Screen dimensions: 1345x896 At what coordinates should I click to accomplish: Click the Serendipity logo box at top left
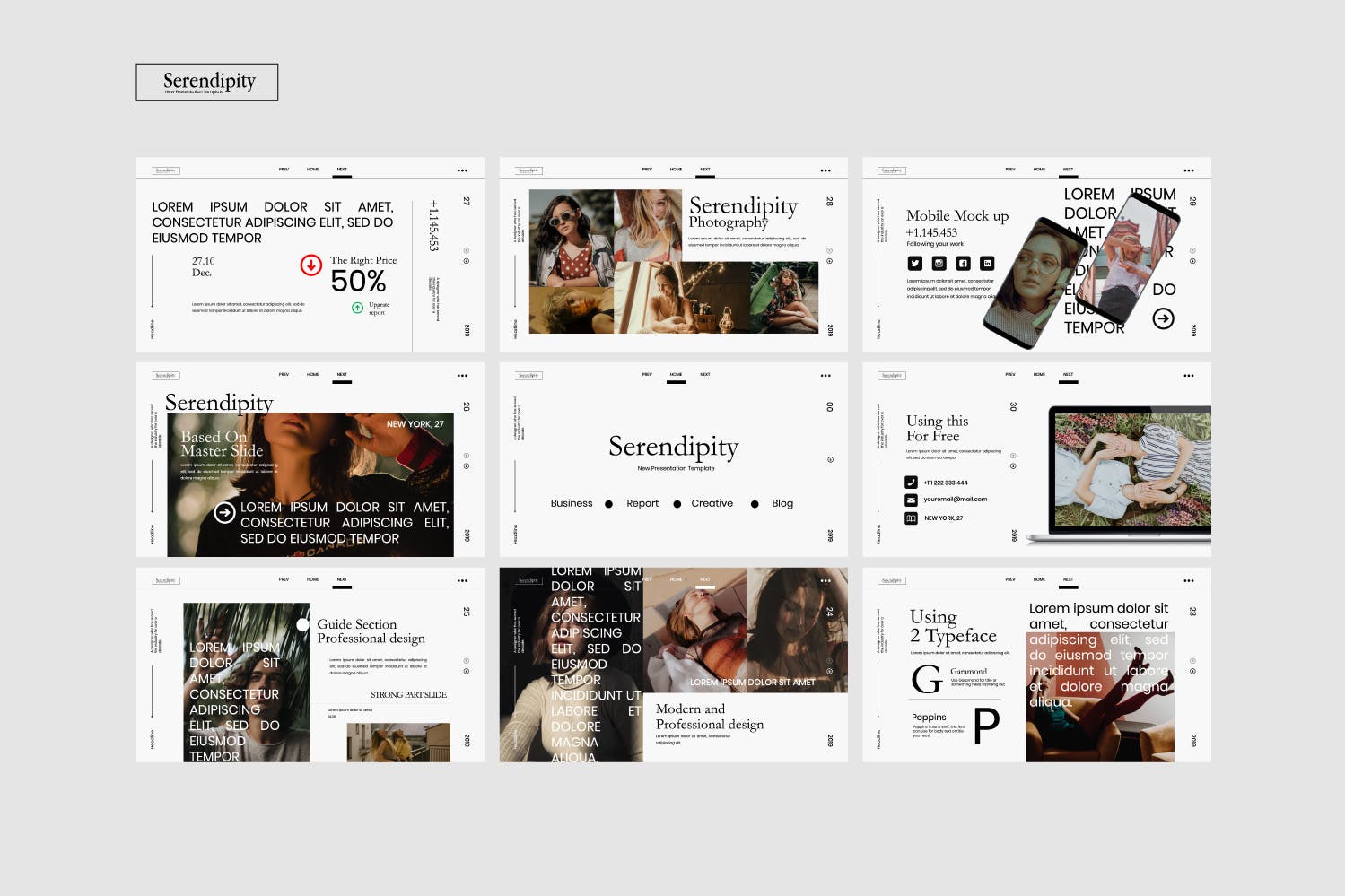click(x=207, y=83)
